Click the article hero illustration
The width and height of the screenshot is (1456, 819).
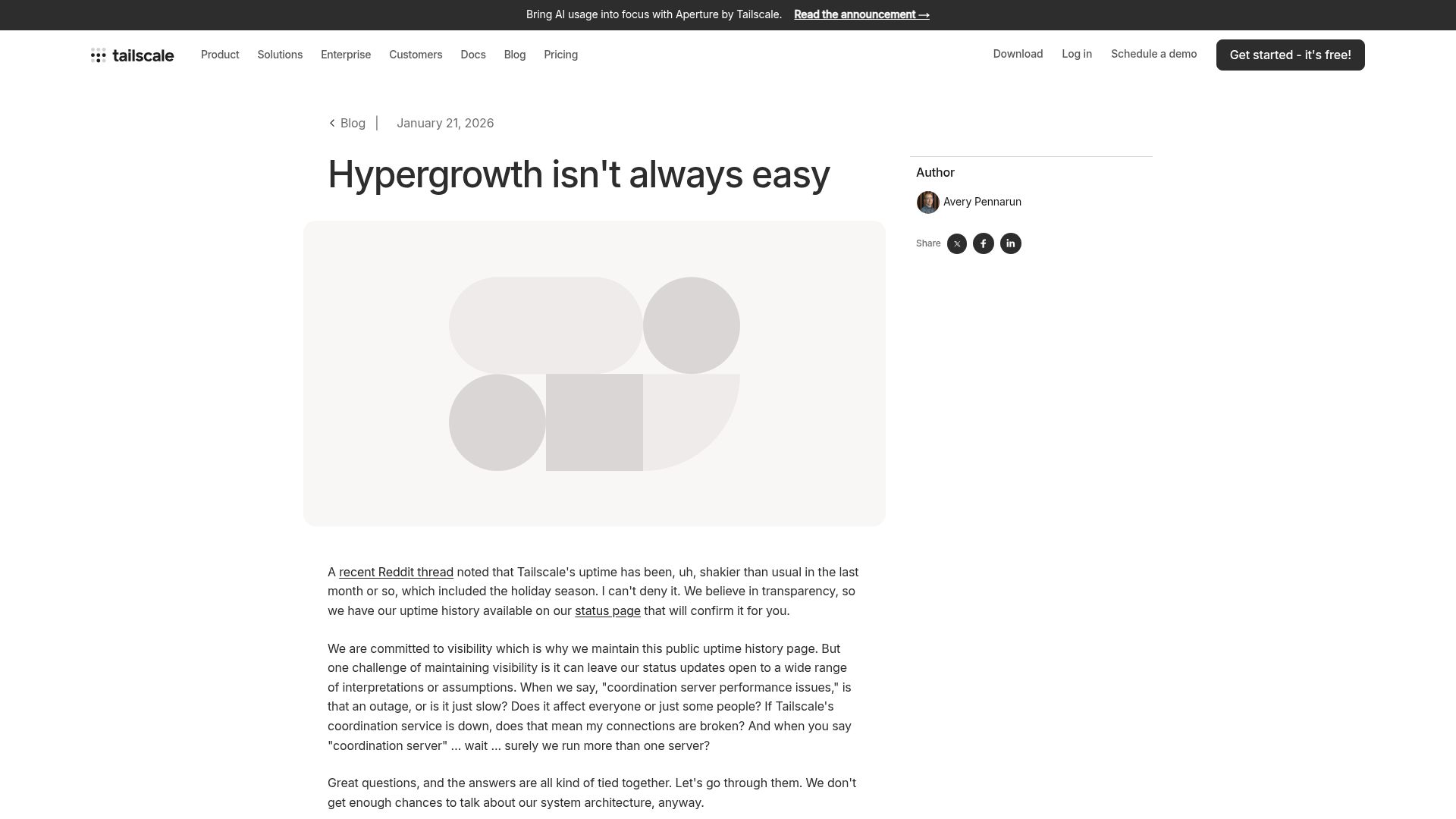[595, 374]
